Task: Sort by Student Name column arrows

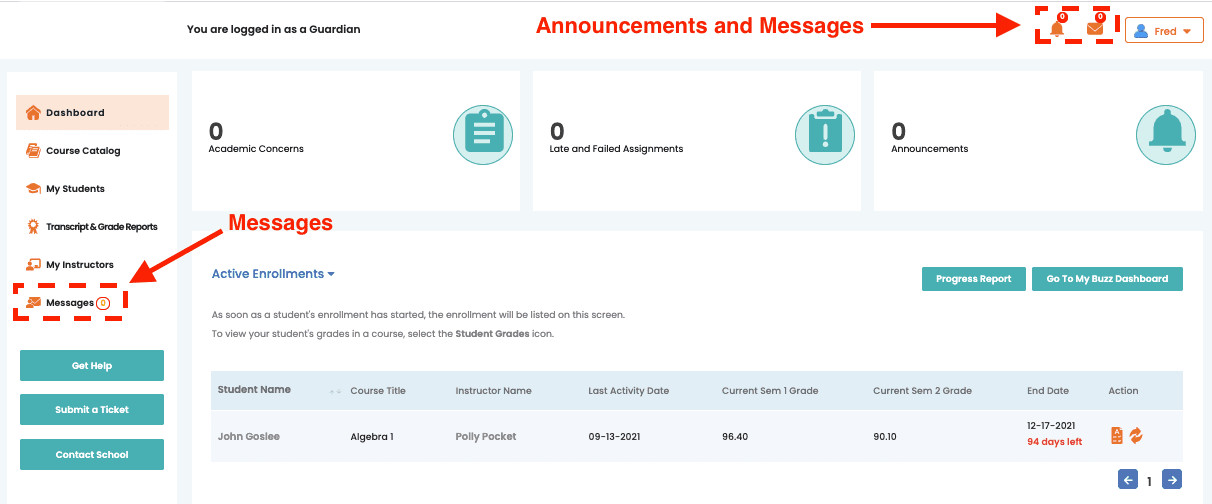Action: click(335, 391)
